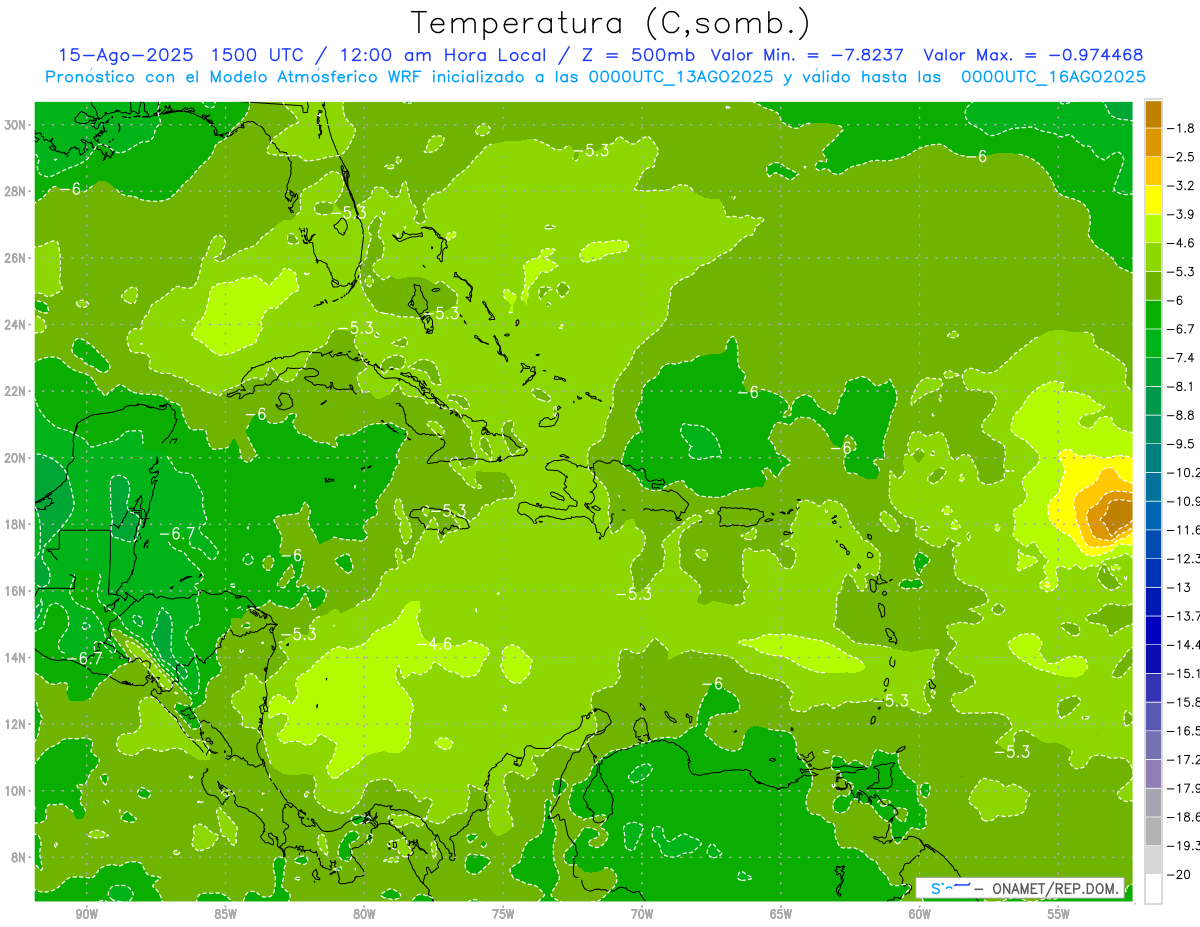
Task: Click the legend label '-13' on the color bar
Action: (x=1181, y=587)
